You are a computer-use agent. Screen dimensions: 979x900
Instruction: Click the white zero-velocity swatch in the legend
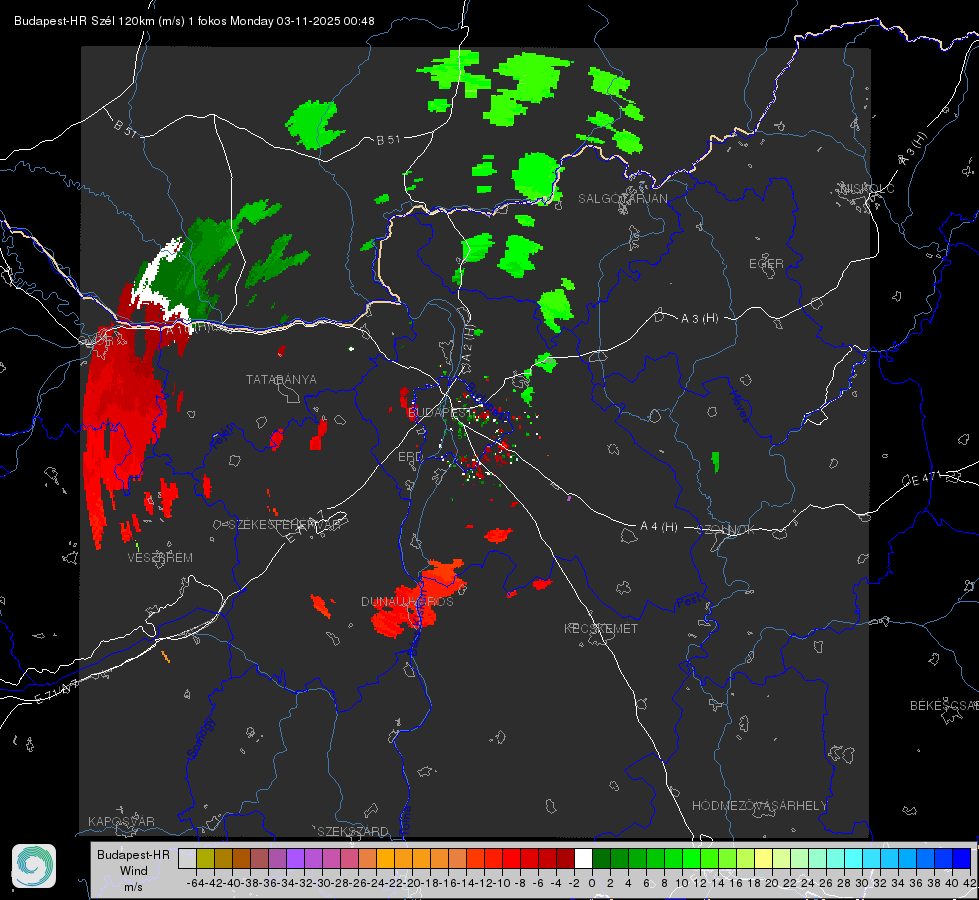pos(583,858)
